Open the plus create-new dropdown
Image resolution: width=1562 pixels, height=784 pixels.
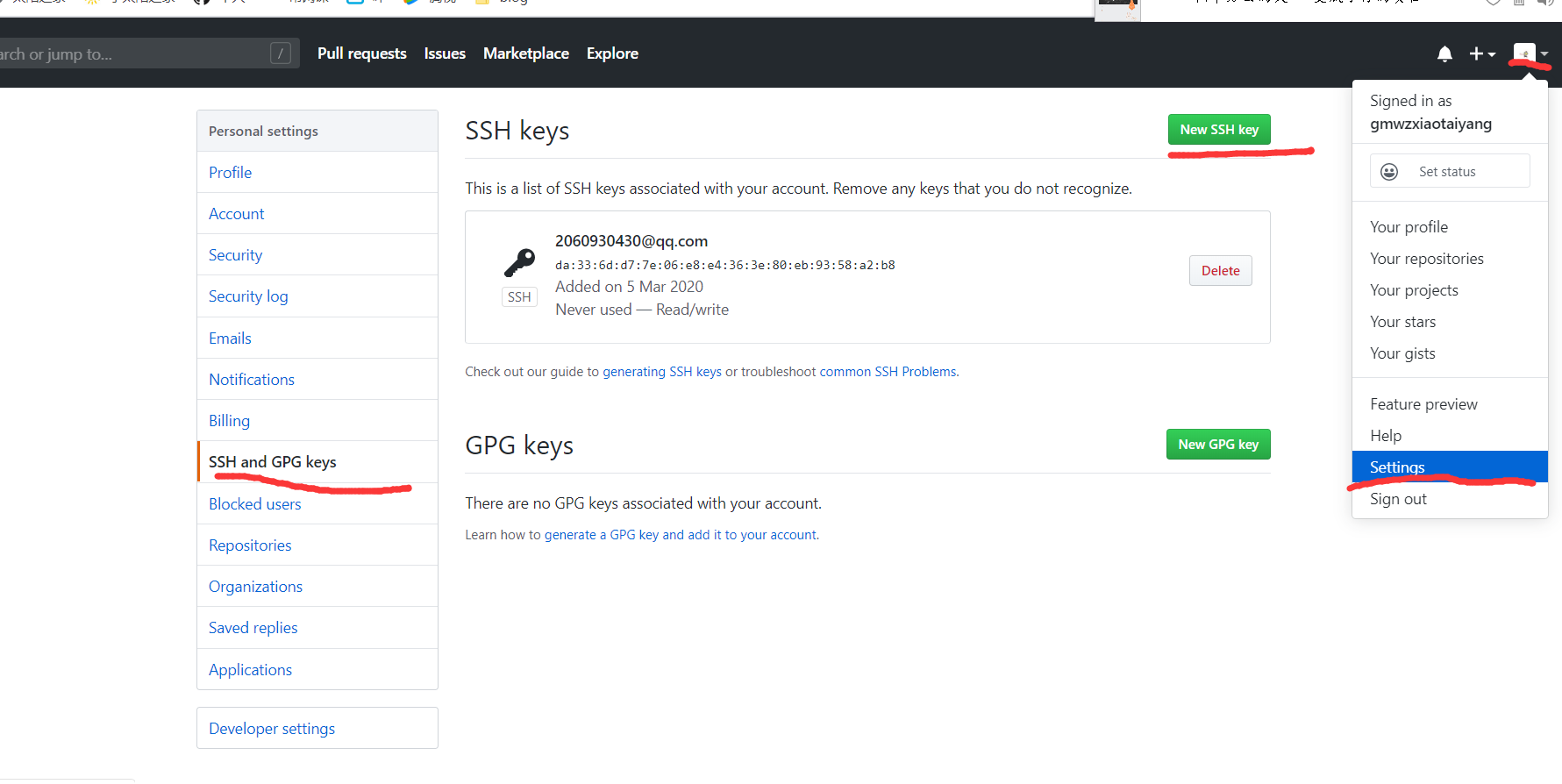pos(1482,54)
